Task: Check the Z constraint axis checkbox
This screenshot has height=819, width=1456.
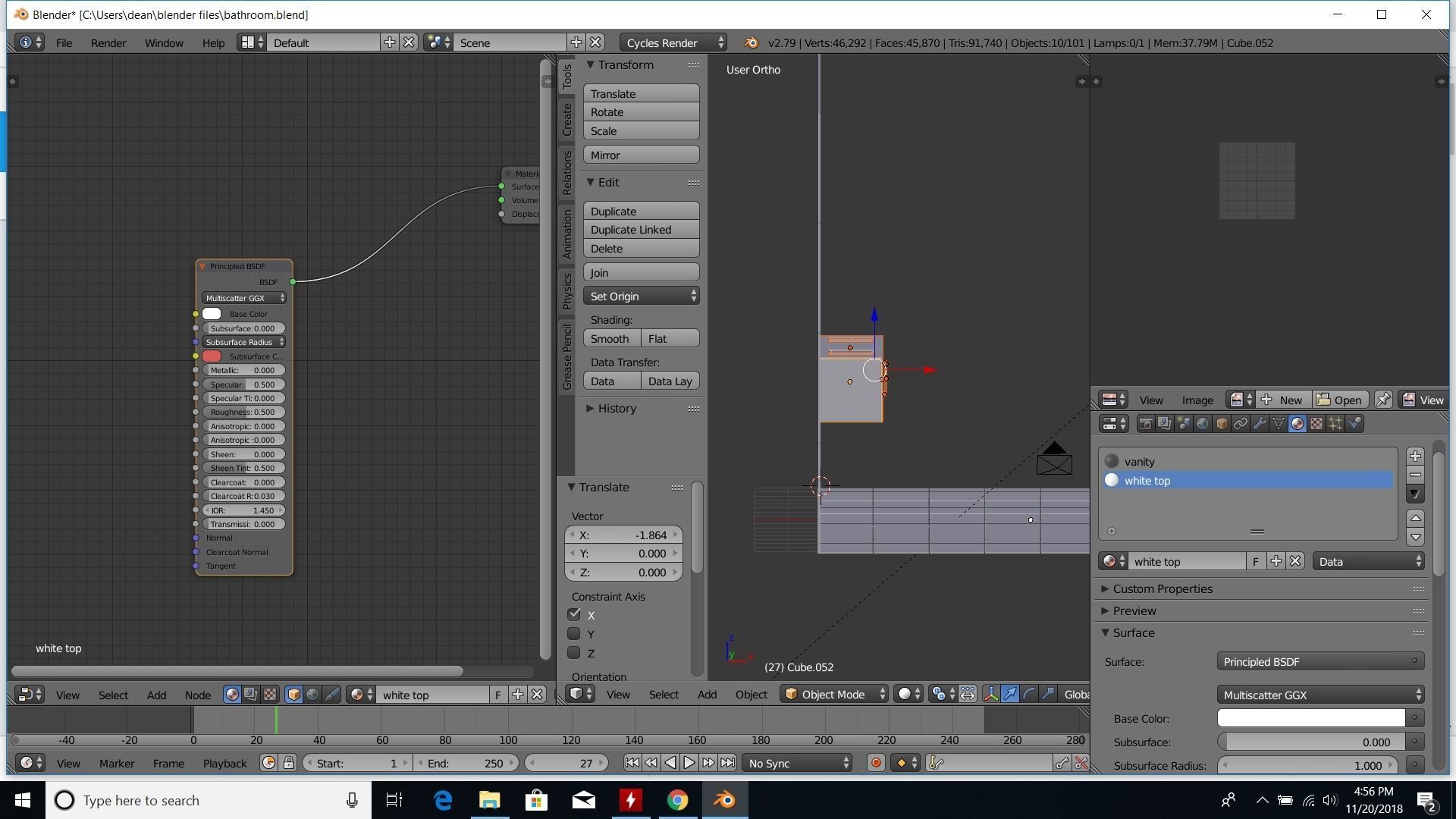Action: 574,653
